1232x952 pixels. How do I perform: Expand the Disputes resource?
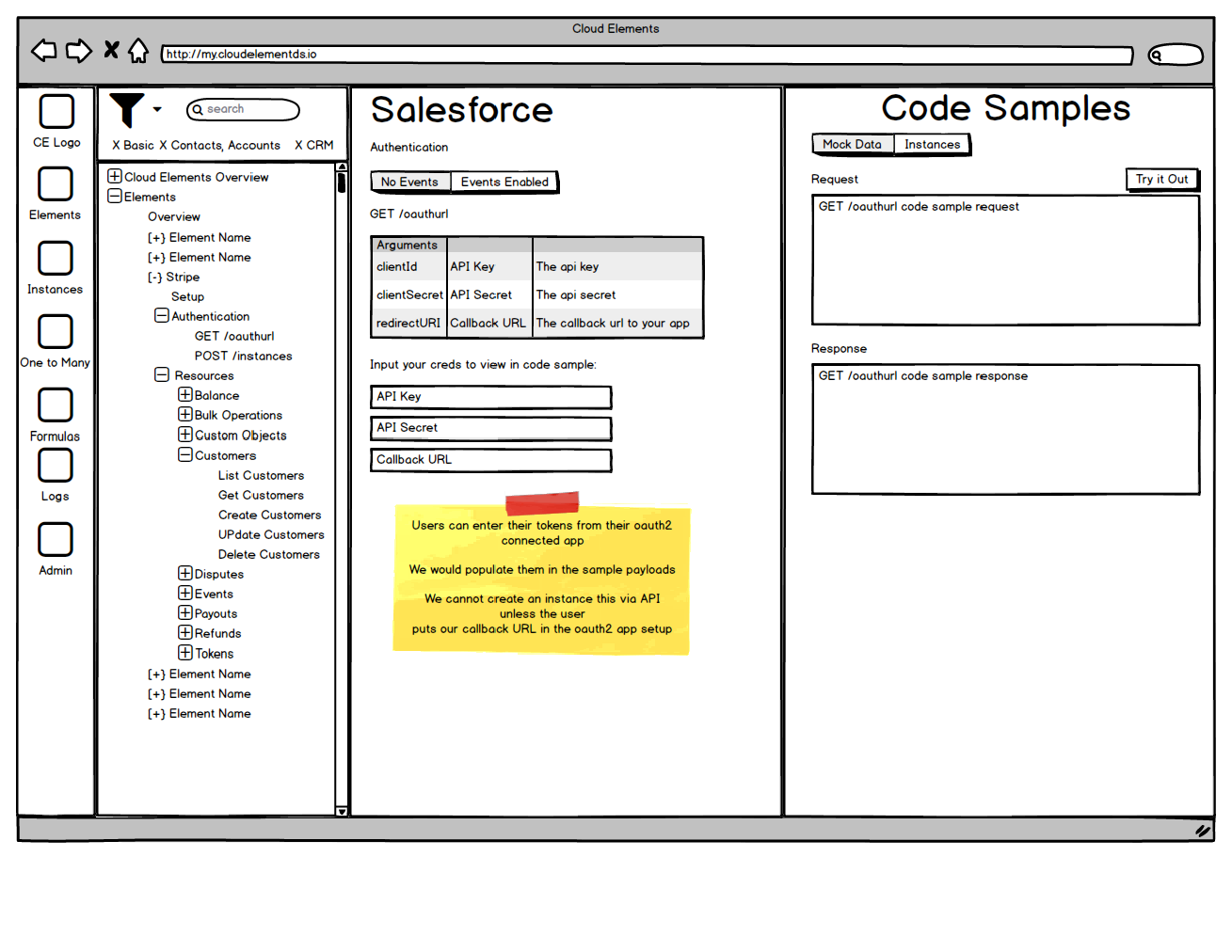point(185,573)
